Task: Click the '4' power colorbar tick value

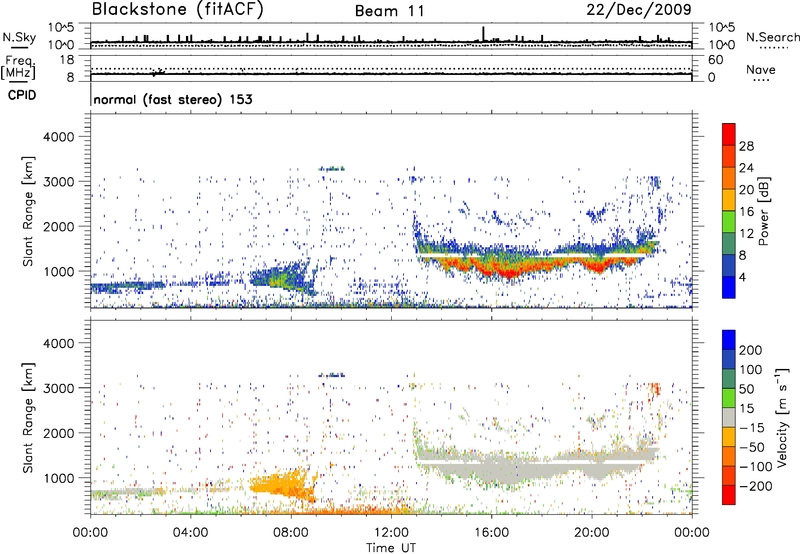Action: point(742,277)
